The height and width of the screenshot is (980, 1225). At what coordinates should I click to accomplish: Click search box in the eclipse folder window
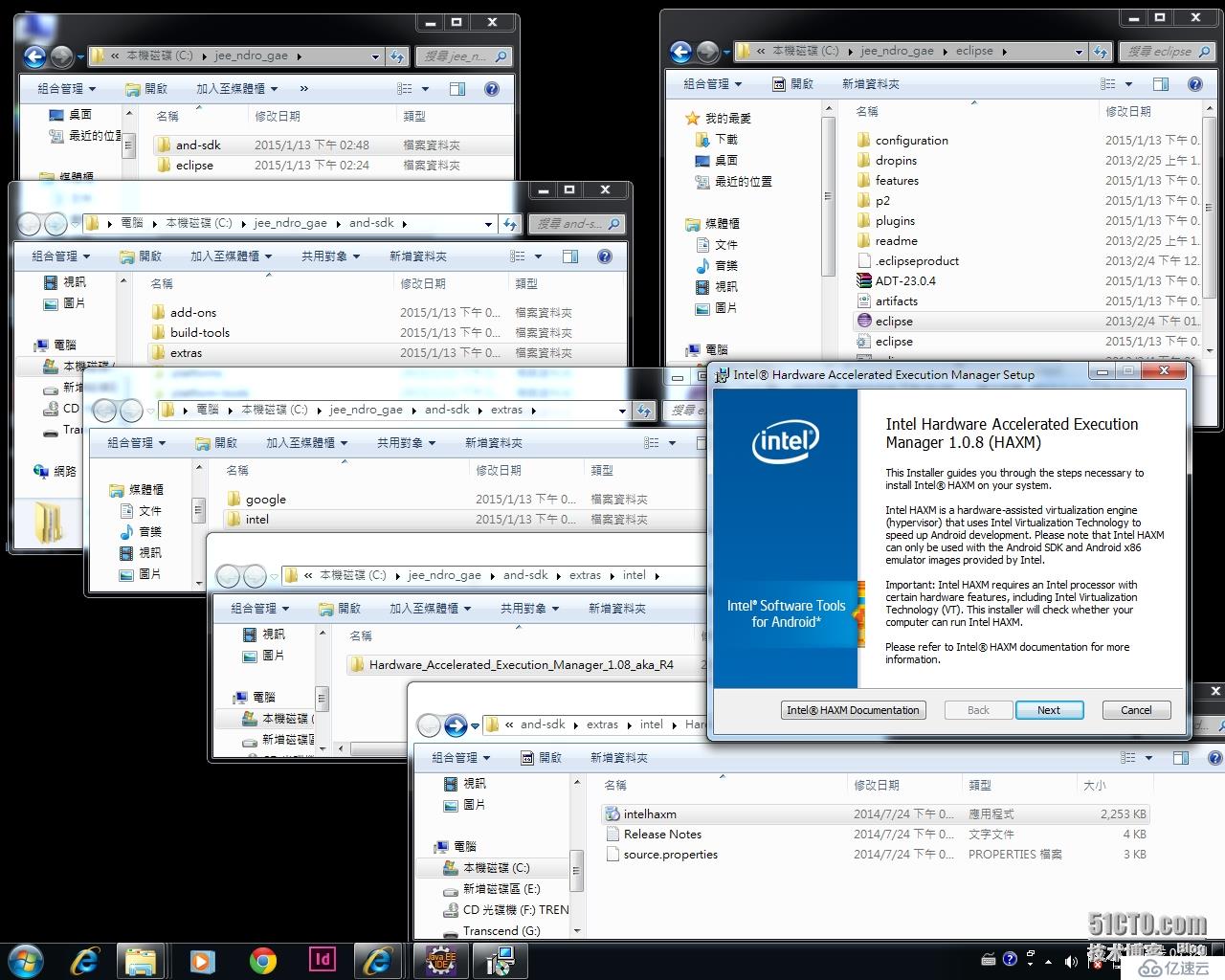[x=1167, y=52]
